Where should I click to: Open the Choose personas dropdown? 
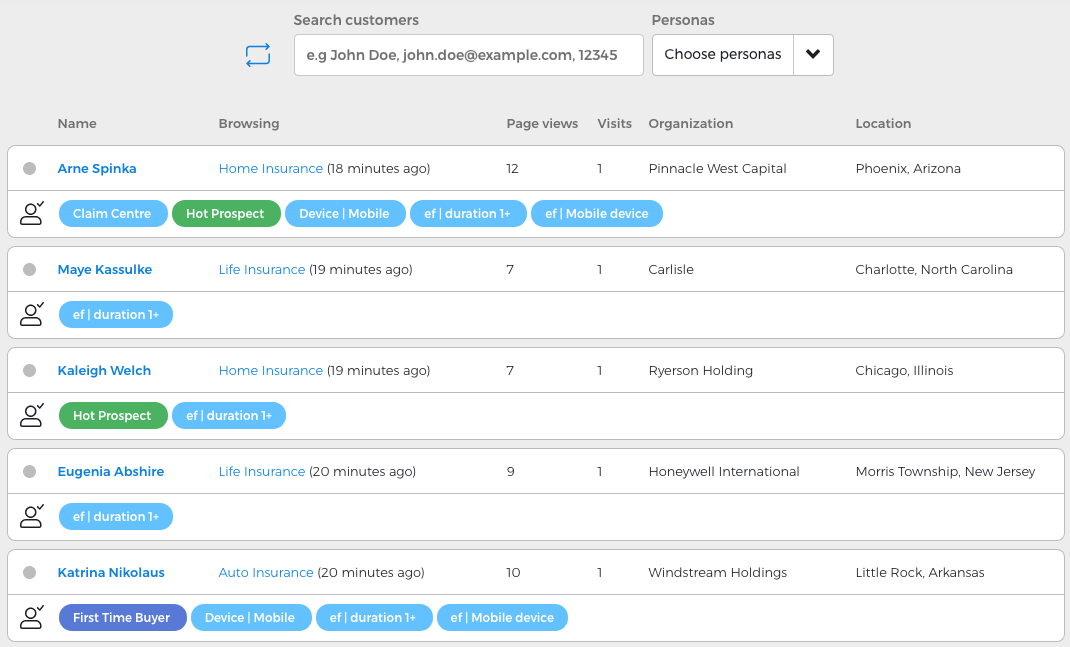[723, 55]
